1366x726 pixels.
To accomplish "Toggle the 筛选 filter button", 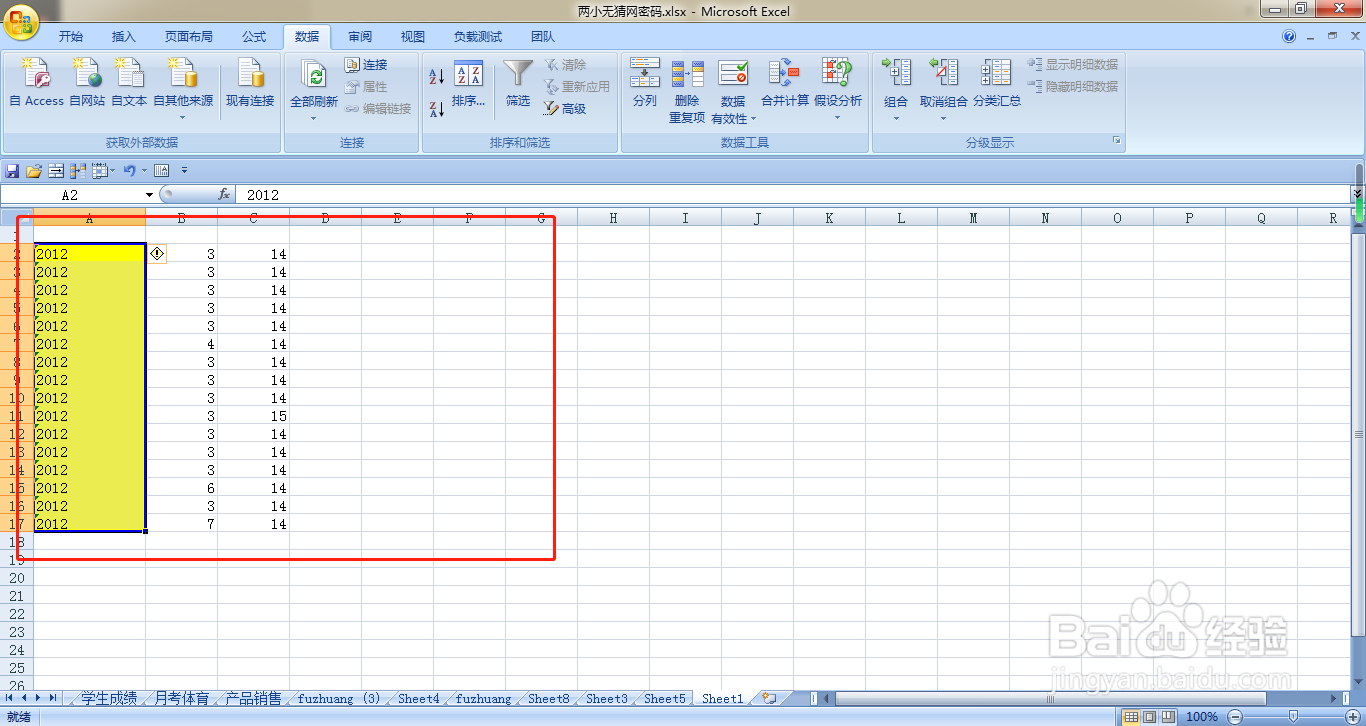I will point(518,82).
